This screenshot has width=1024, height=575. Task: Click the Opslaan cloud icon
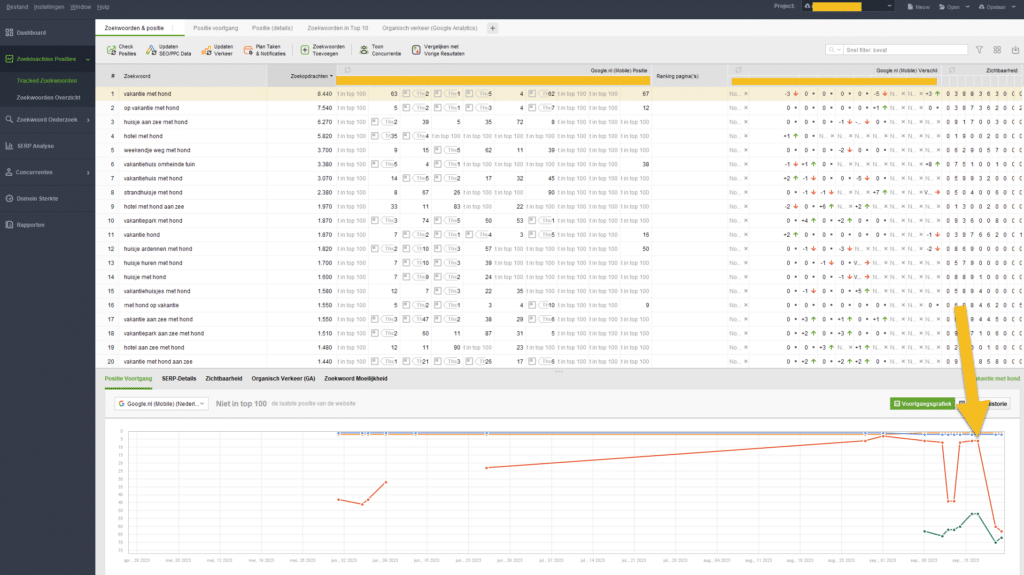click(982, 7)
